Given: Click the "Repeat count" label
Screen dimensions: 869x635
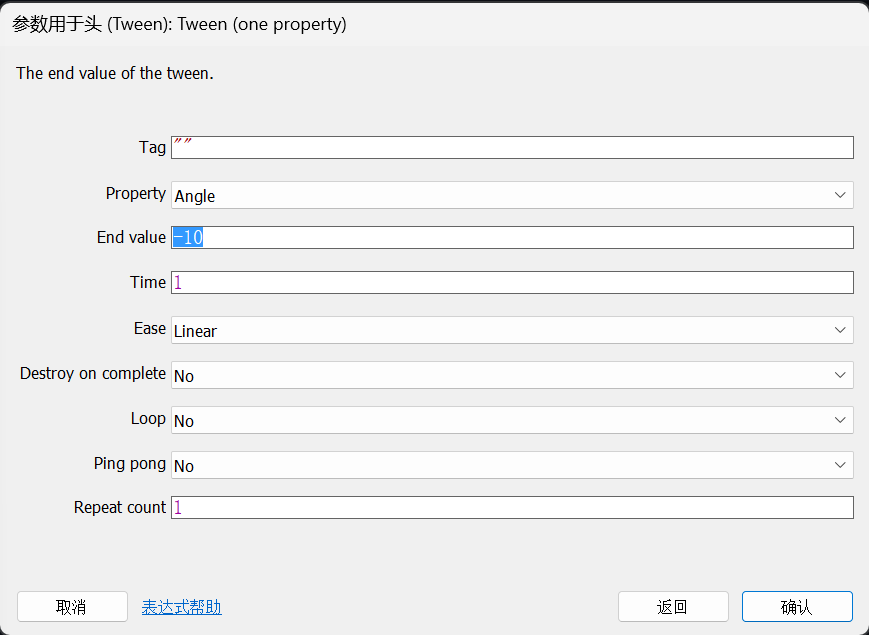Looking at the screenshot, I should click(x=120, y=507).
